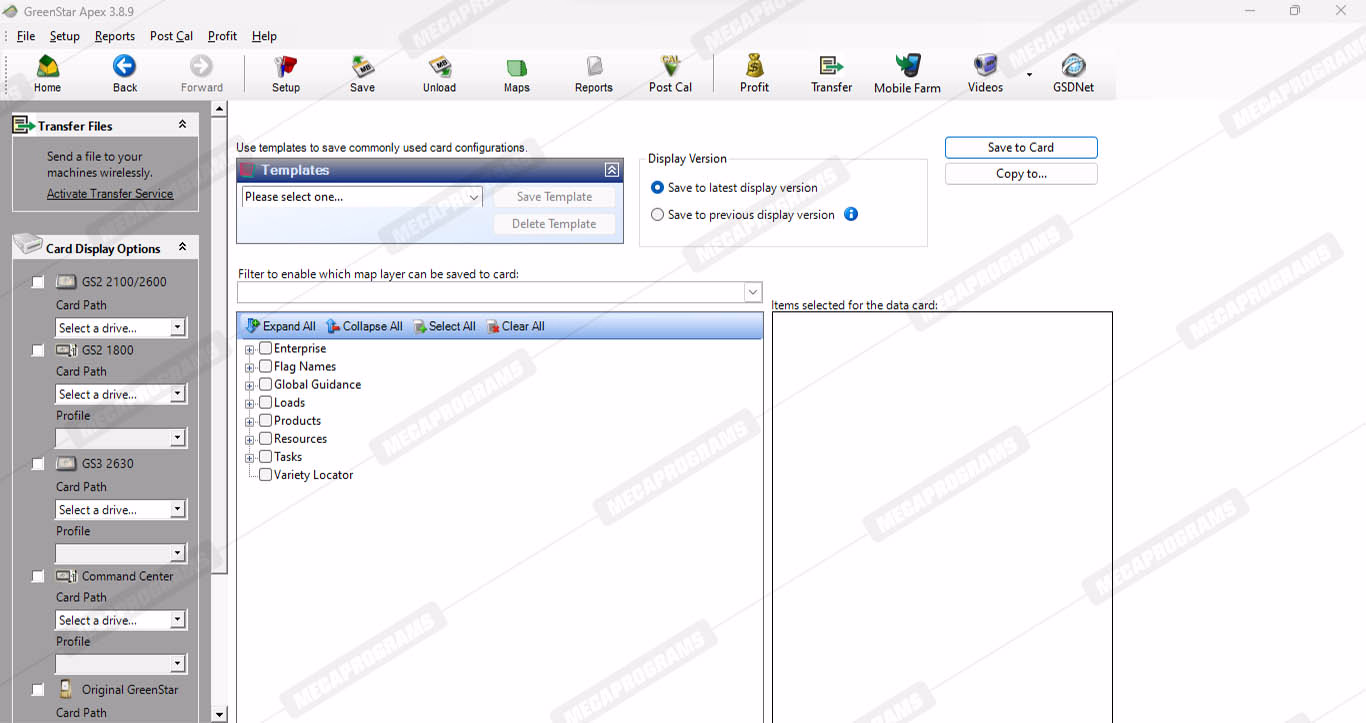The image size is (1366, 723).
Task: Click the Save toolbar icon
Action: 362,74
